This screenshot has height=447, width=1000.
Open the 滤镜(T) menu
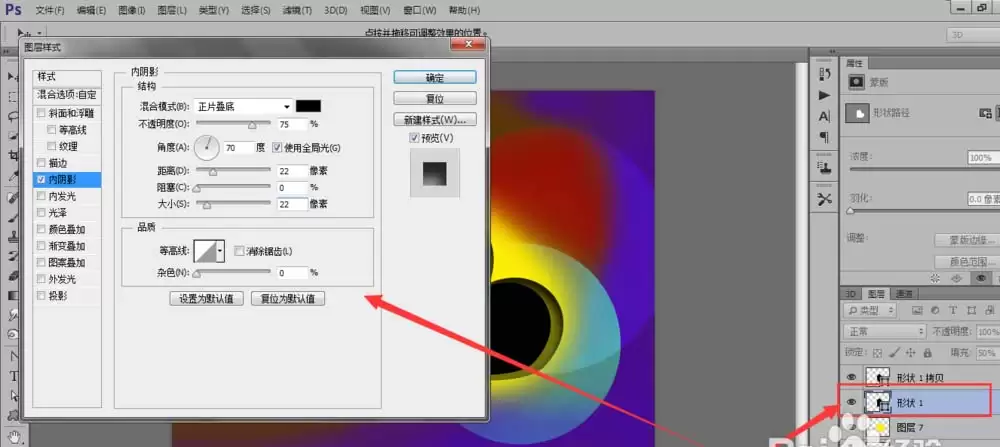(298, 11)
